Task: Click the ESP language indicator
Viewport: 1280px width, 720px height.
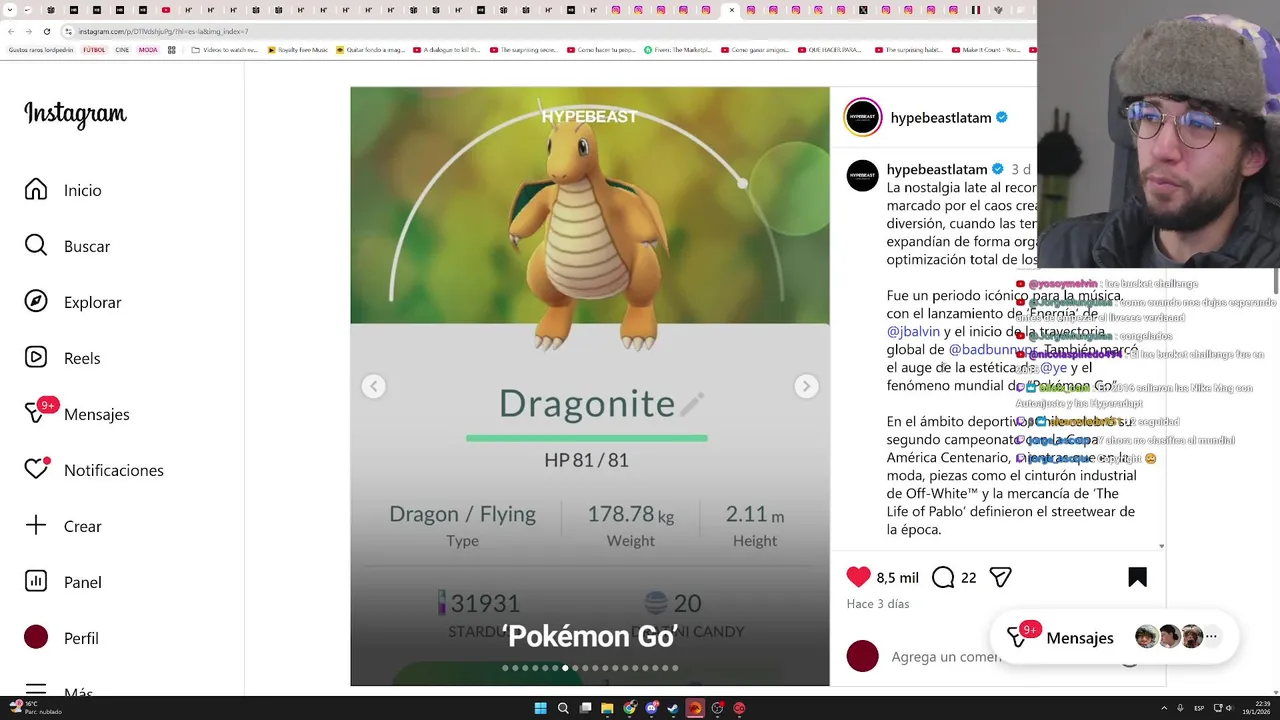Action: tap(1200, 708)
